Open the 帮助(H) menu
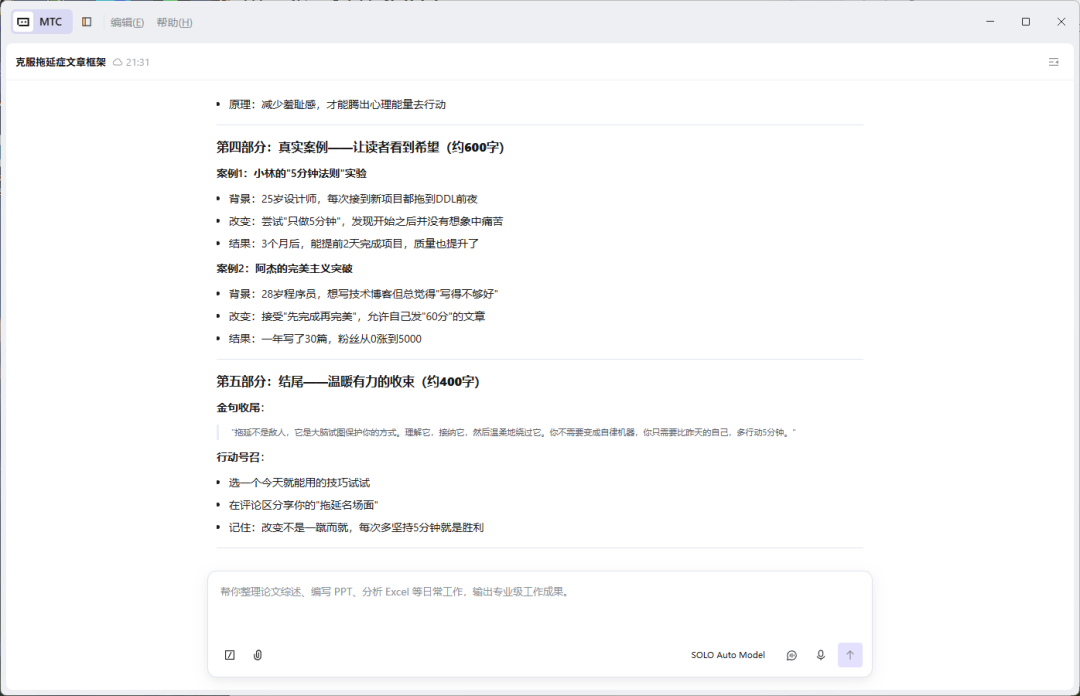Screen dimensions: 1080x696 click(x=174, y=23)
